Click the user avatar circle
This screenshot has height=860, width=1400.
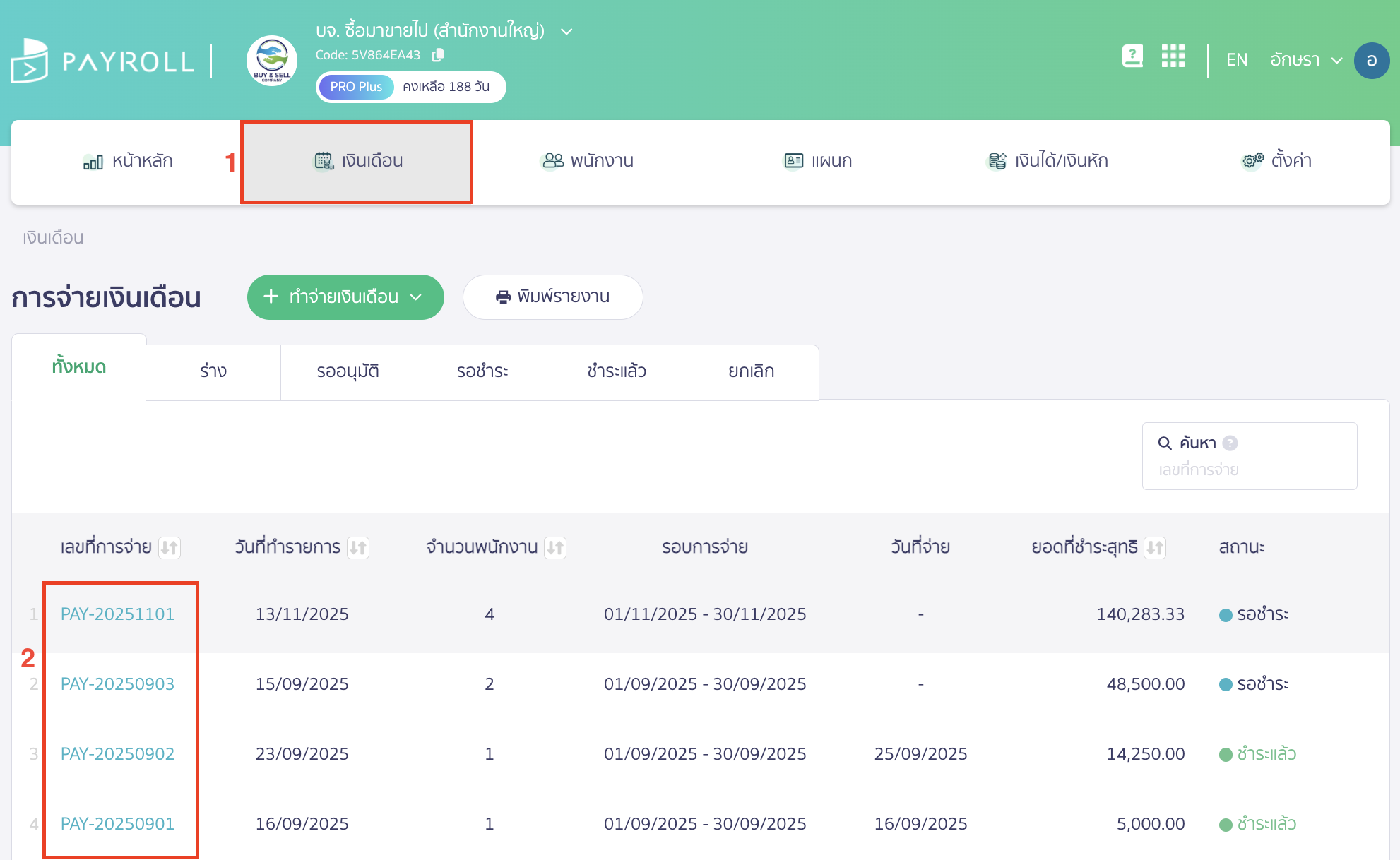click(1371, 61)
